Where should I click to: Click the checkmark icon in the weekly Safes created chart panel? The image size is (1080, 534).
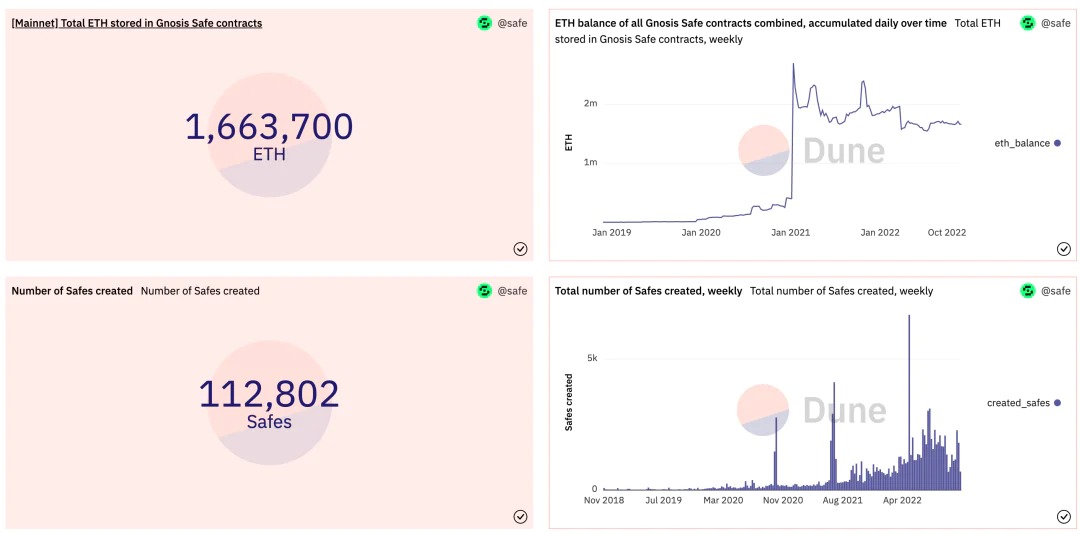click(1064, 517)
